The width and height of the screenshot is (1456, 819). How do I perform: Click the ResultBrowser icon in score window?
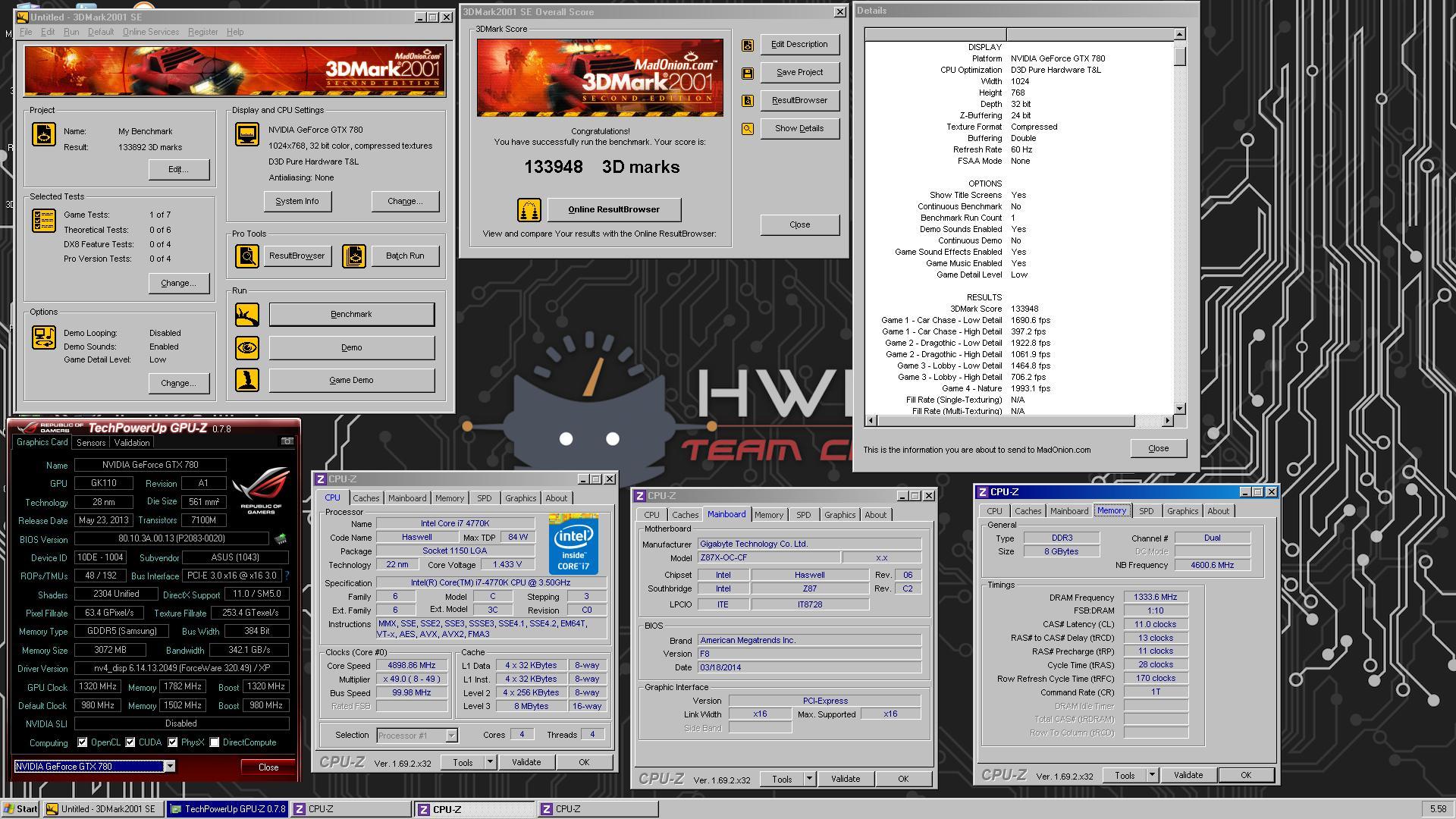[x=748, y=101]
